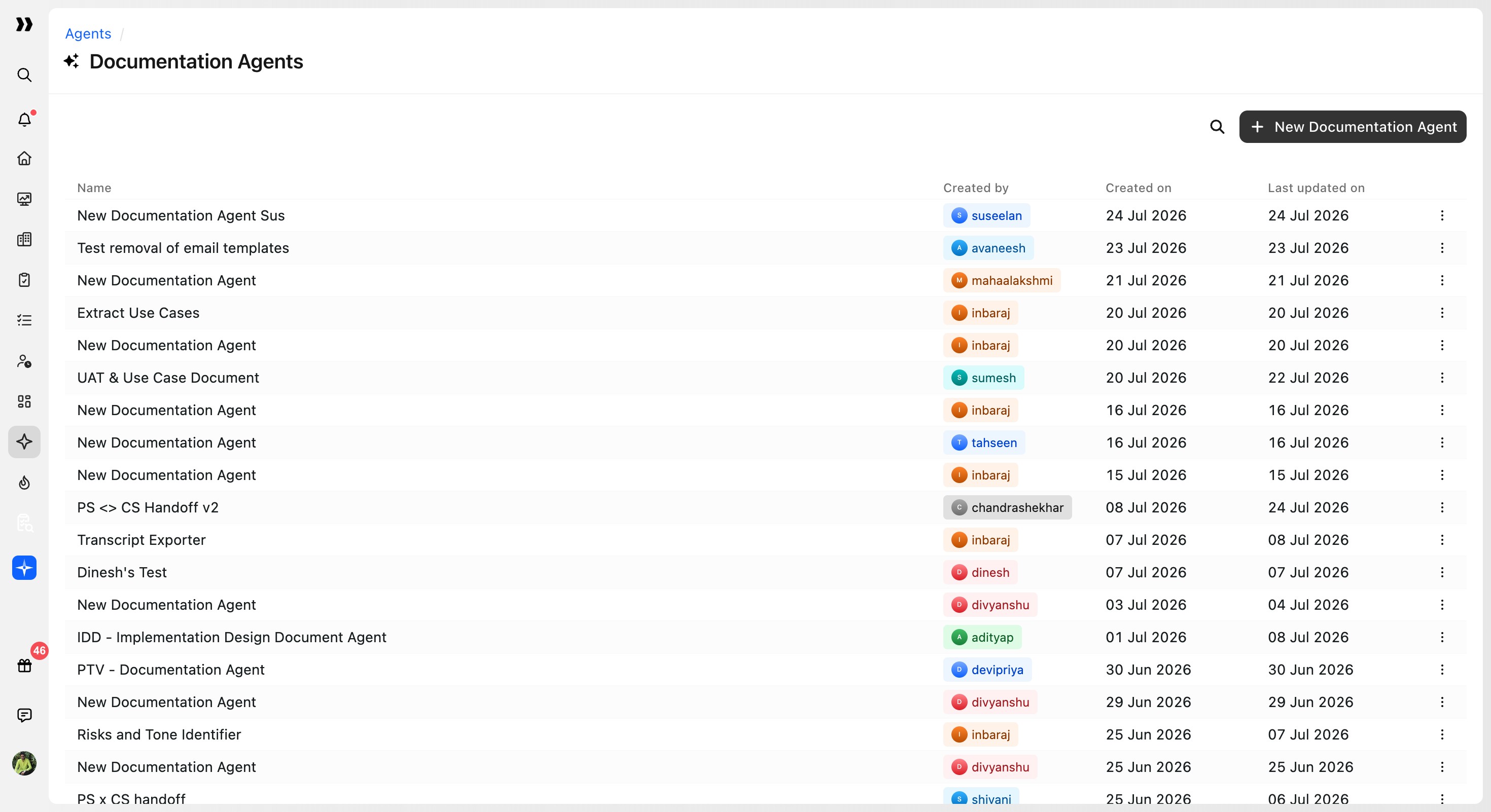
Task: Open UAT & Use Case Document agent
Action: pyautogui.click(x=168, y=378)
